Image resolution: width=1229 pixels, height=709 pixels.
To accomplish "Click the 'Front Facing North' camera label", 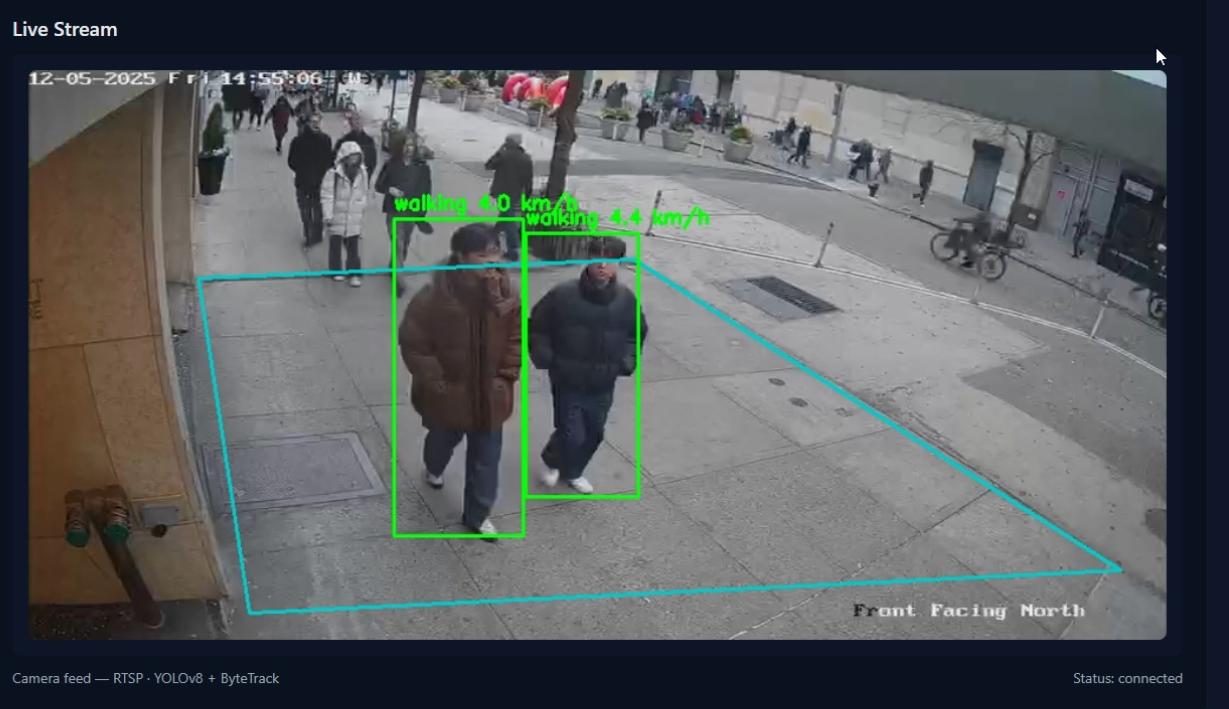I will click(x=968, y=610).
